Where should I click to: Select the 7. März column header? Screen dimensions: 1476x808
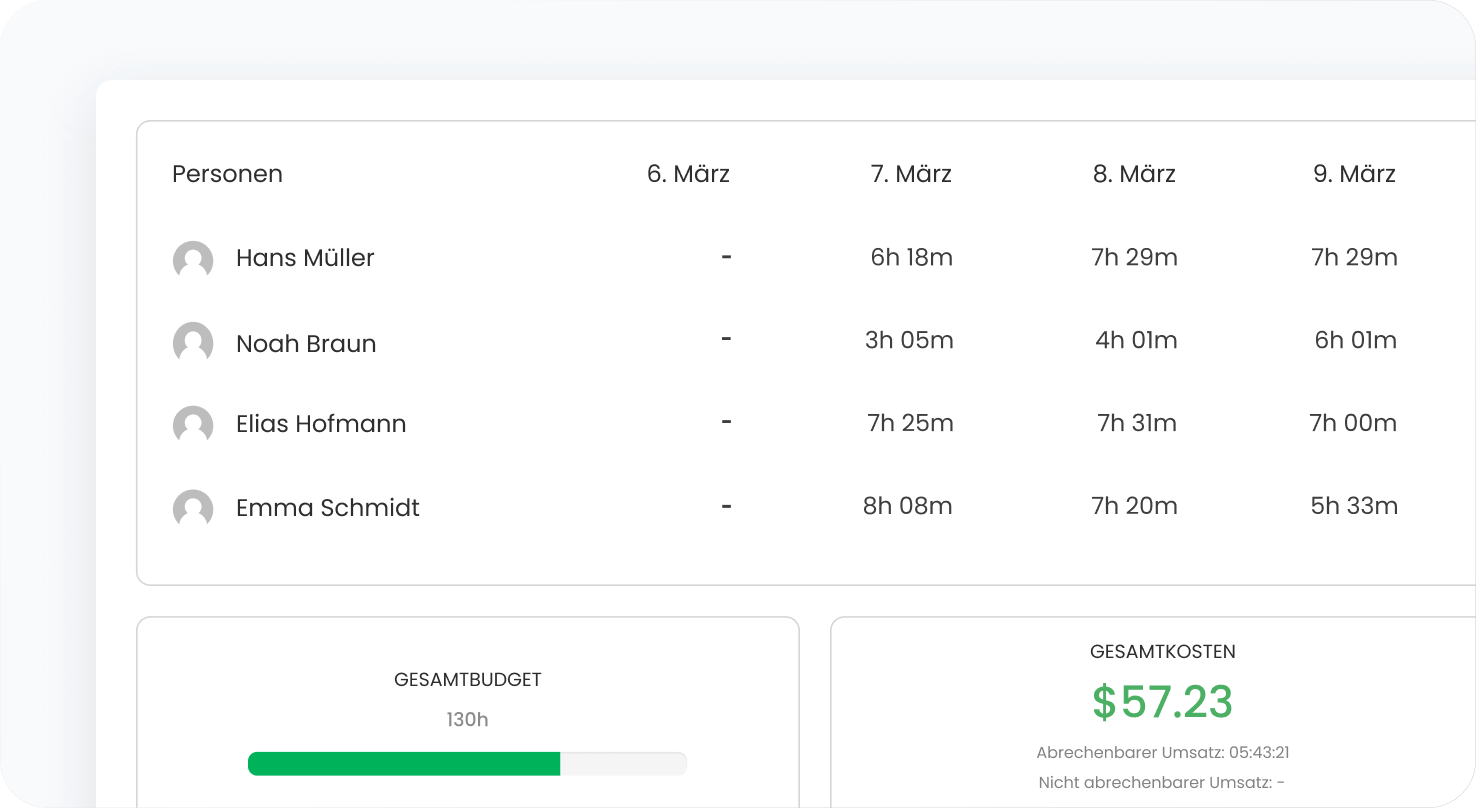tap(911, 174)
